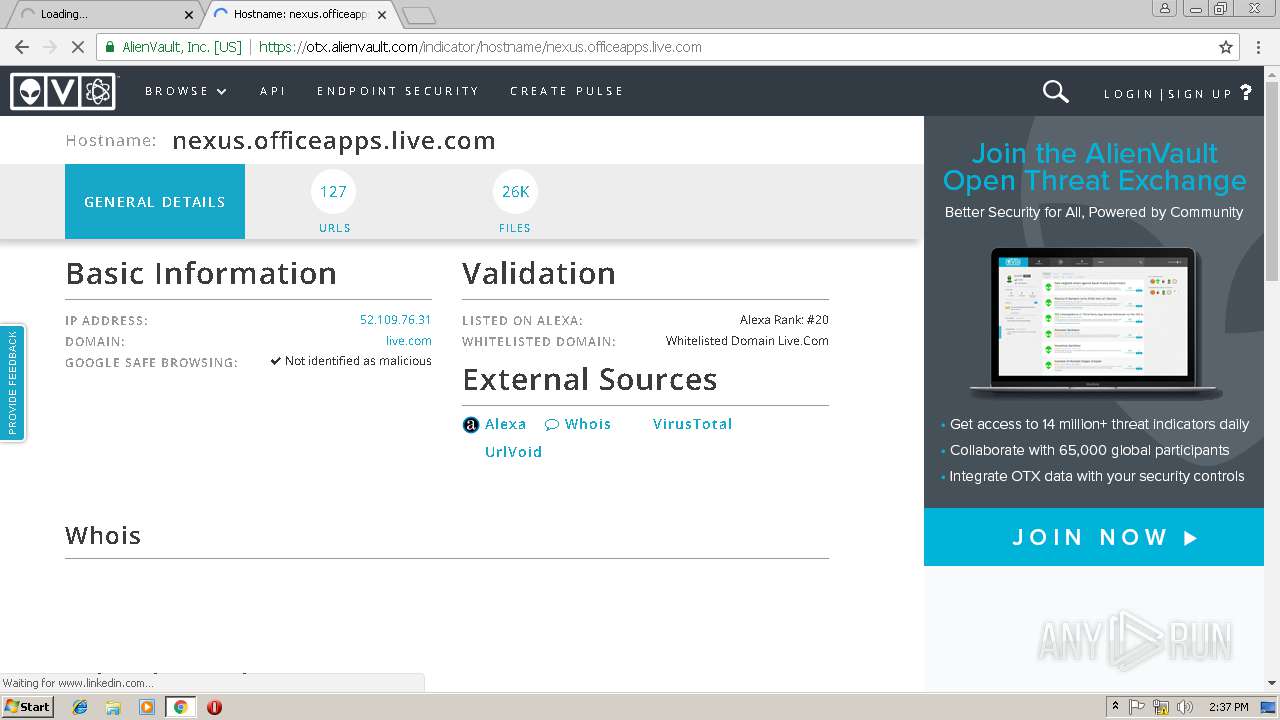Open Internet Explorer from taskbar
Screen dimensions: 1280x720
(80, 707)
